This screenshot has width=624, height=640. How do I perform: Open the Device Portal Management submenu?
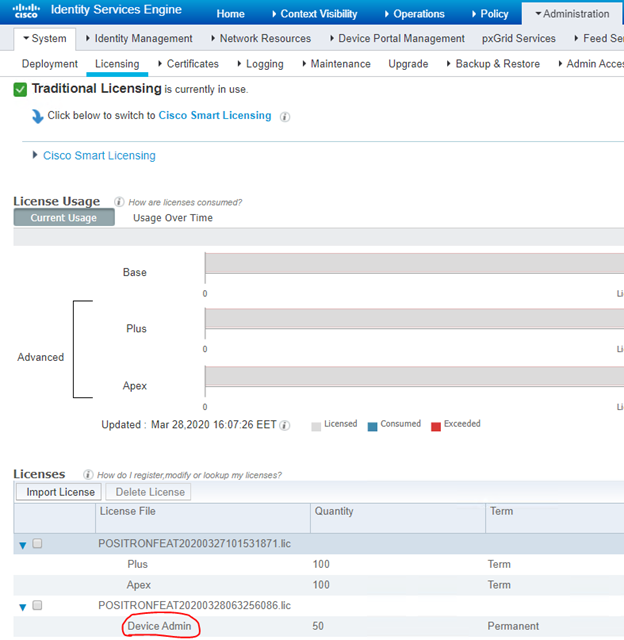coord(397,38)
